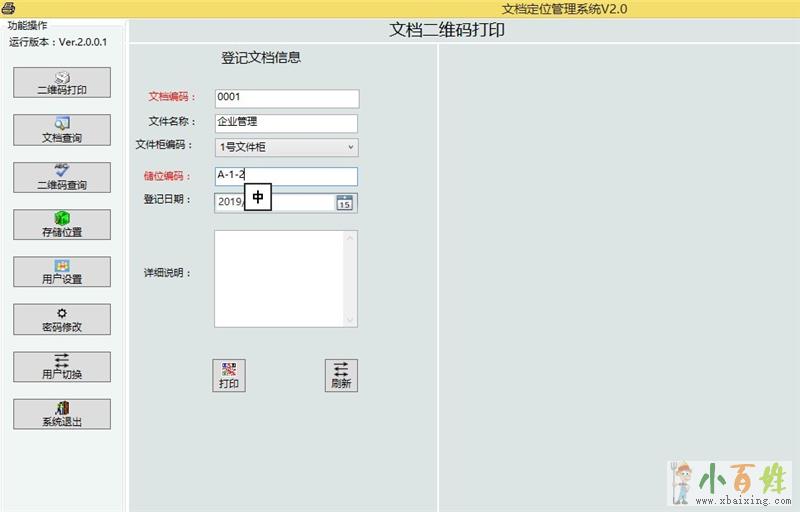Open 二维码打印 from the sidebar

(x=62, y=82)
